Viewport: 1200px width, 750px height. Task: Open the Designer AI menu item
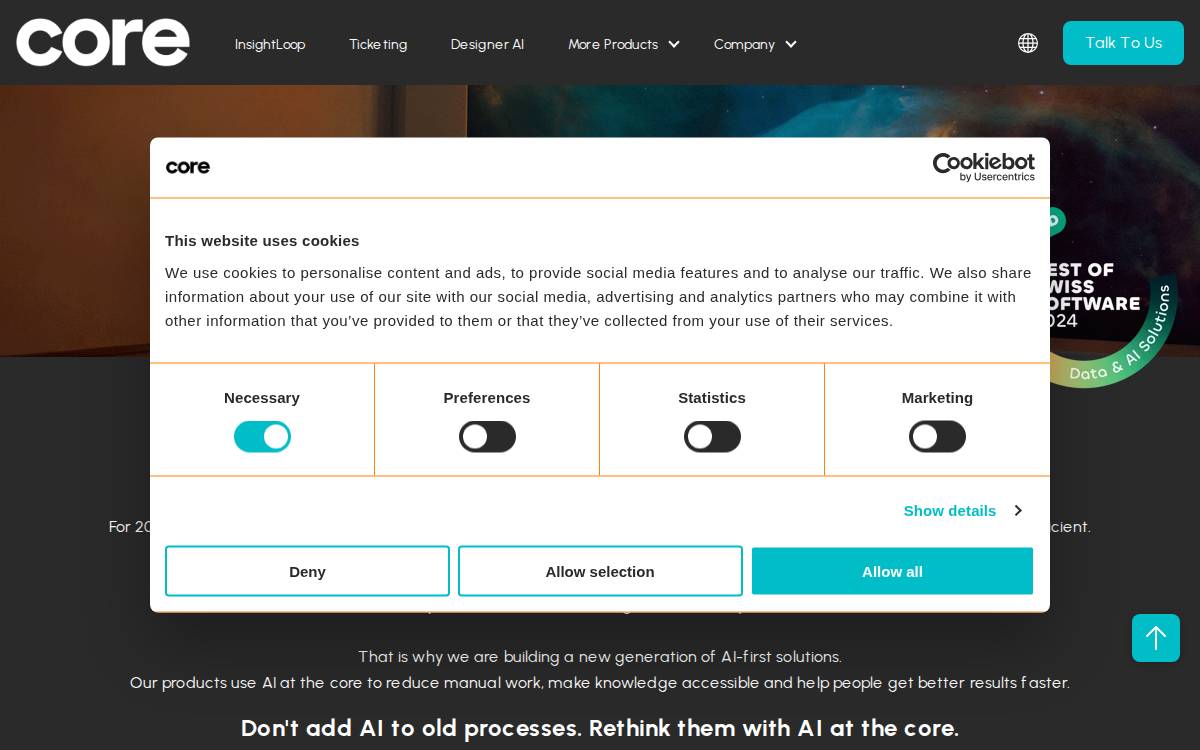tap(487, 44)
